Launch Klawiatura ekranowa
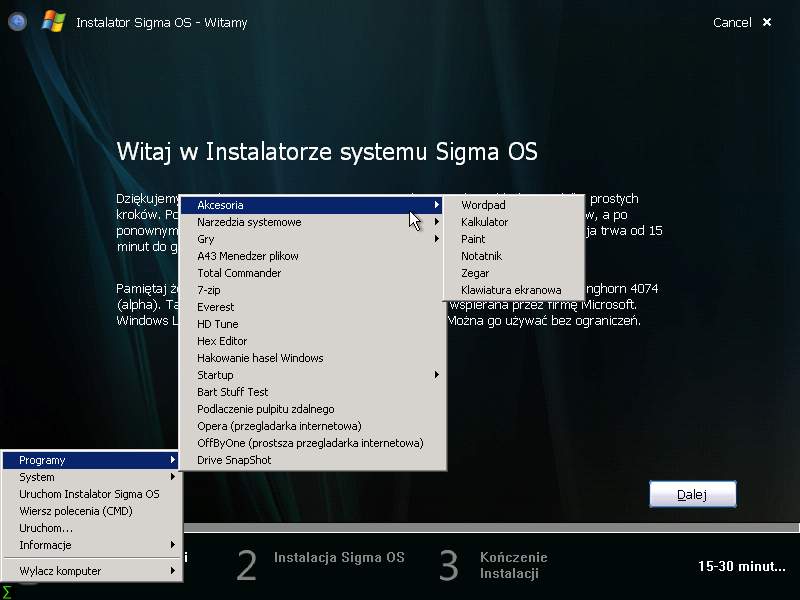 pos(514,290)
